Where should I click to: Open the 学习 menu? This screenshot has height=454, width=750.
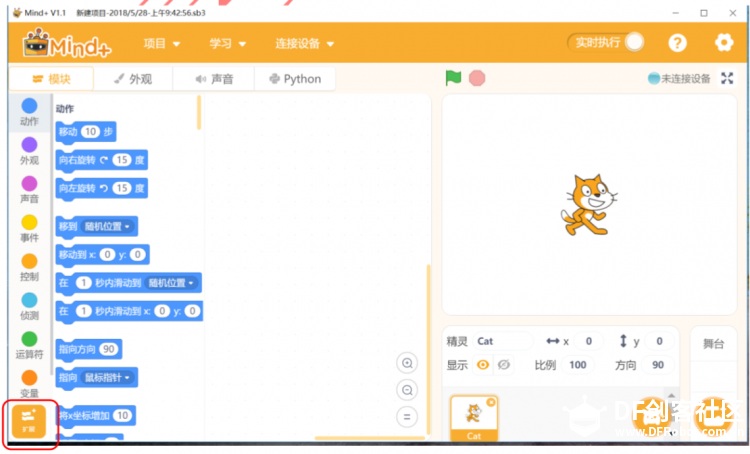click(228, 44)
